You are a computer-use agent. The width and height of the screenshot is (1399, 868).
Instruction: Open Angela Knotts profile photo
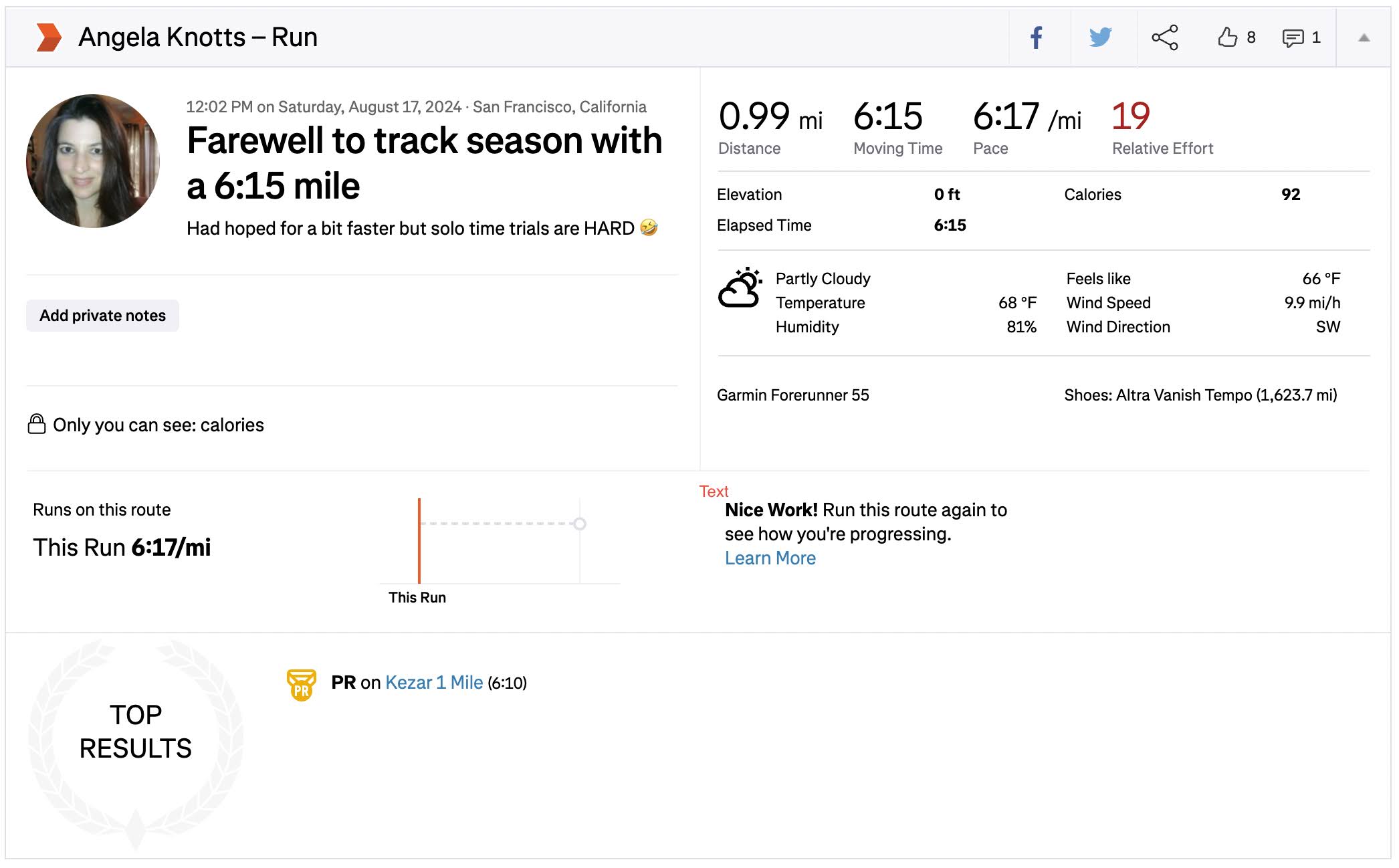click(93, 161)
